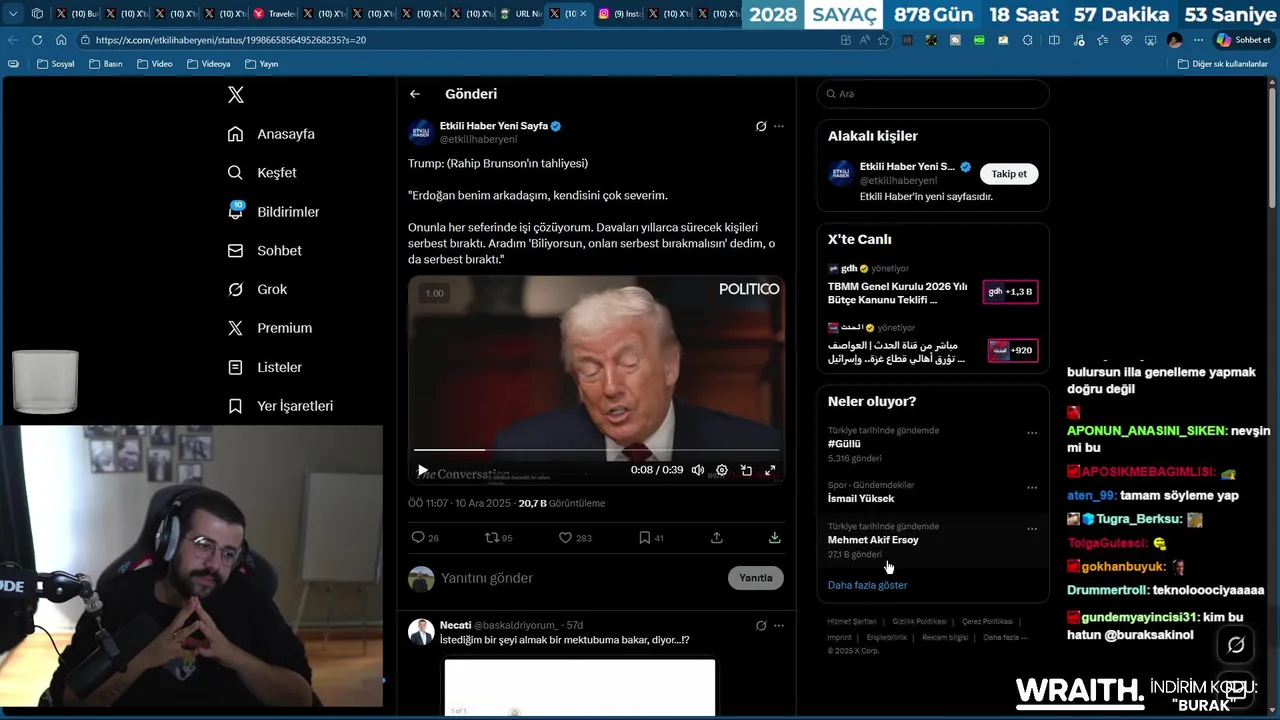Image resolution: width=1280 pixels, height=720 pixels.
Task: Open more options on Necati's reply
Action: coord(779,626)
